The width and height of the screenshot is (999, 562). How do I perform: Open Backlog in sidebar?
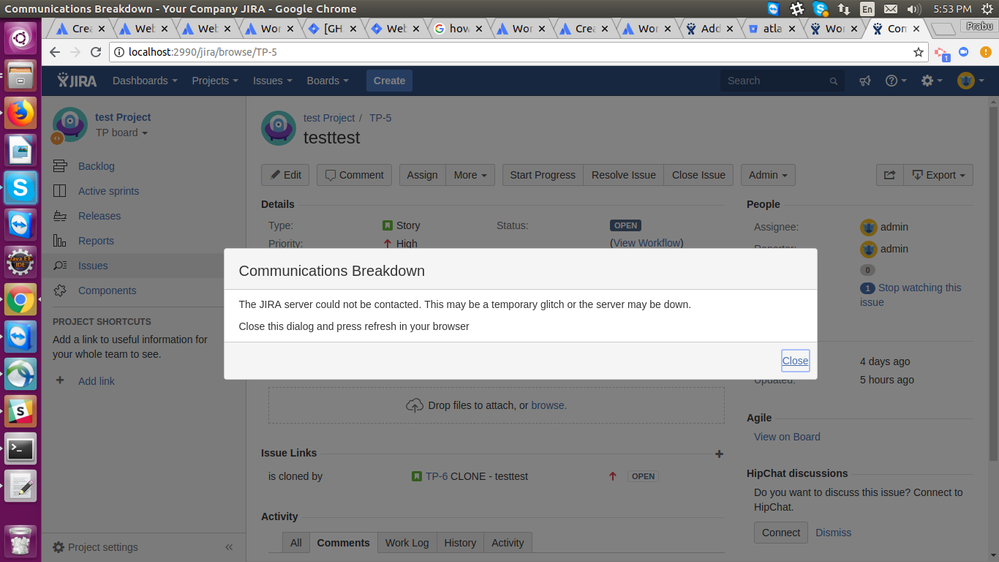pos(96,166)
